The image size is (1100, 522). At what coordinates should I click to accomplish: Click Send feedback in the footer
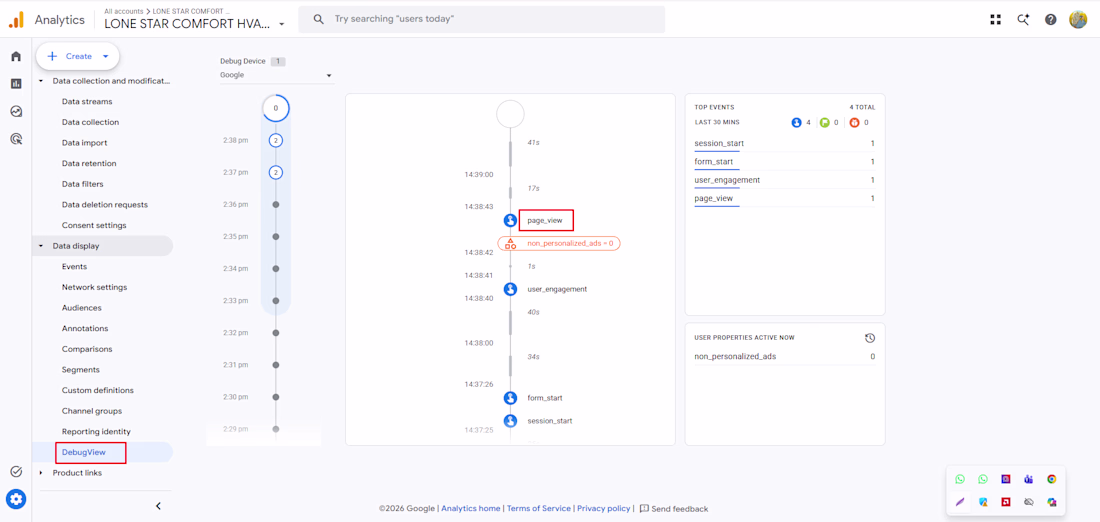(x=673, y=509)
